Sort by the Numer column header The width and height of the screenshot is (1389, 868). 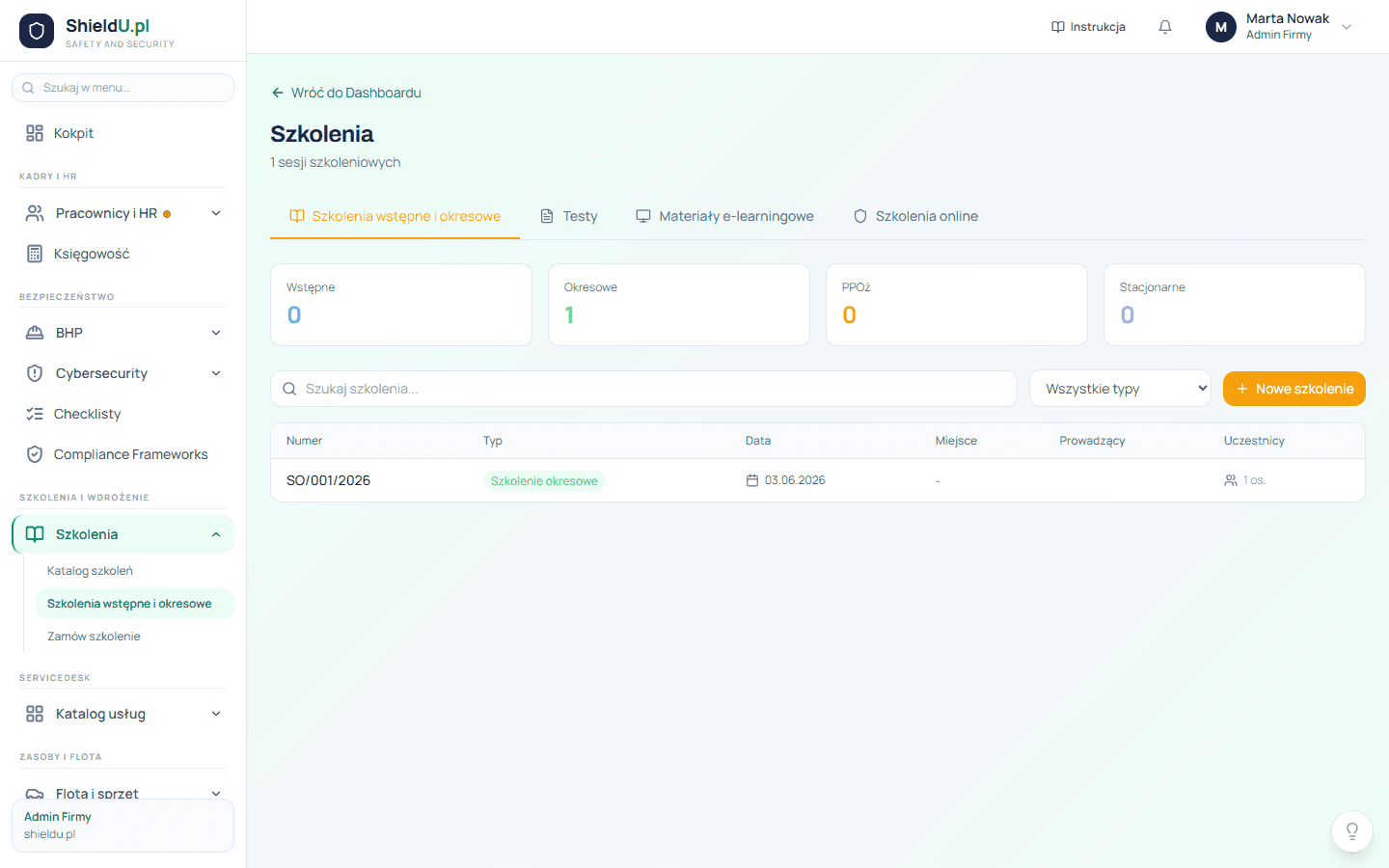304,441
